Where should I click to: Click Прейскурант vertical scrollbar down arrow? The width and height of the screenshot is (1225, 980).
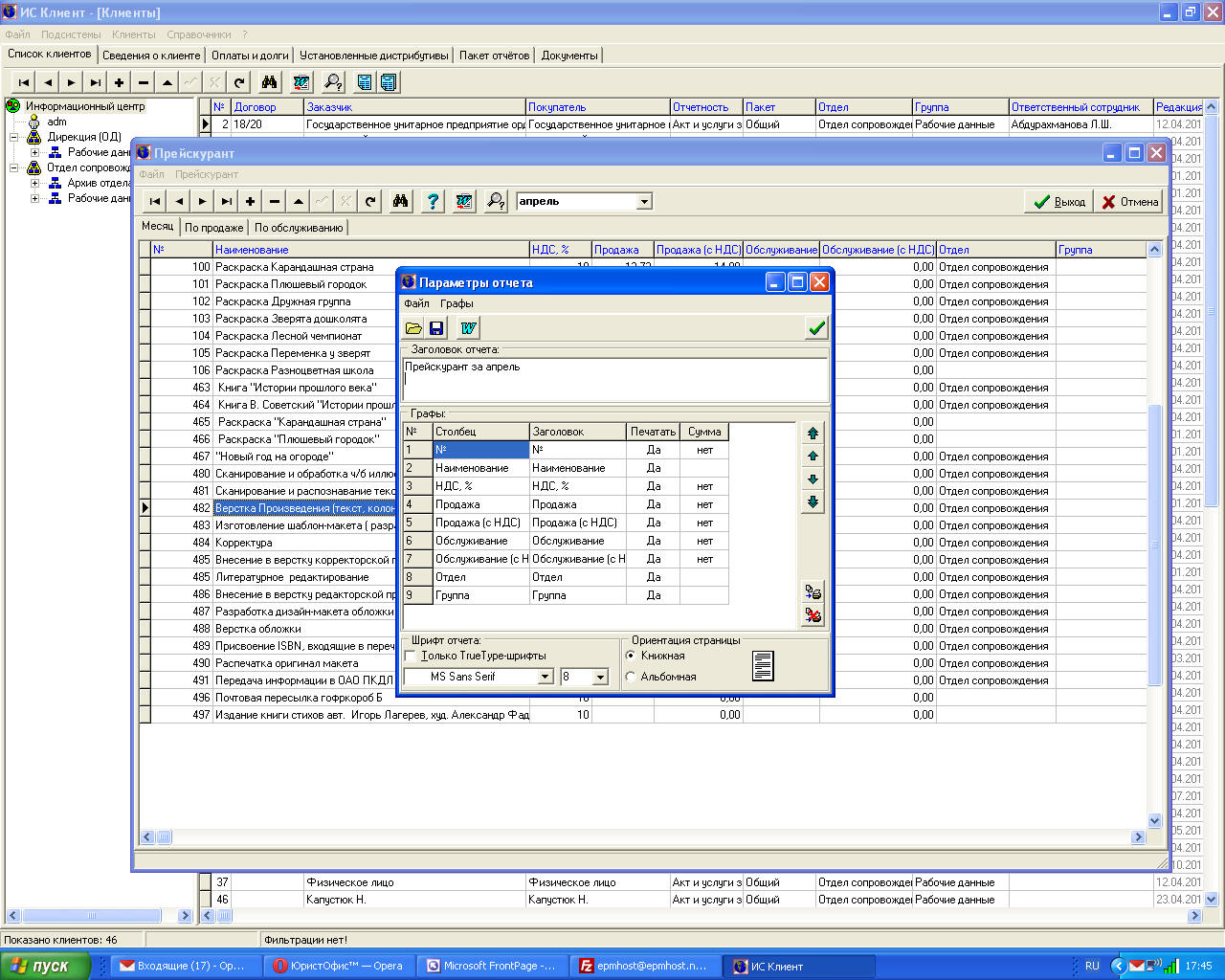(x=1154, y=820)
